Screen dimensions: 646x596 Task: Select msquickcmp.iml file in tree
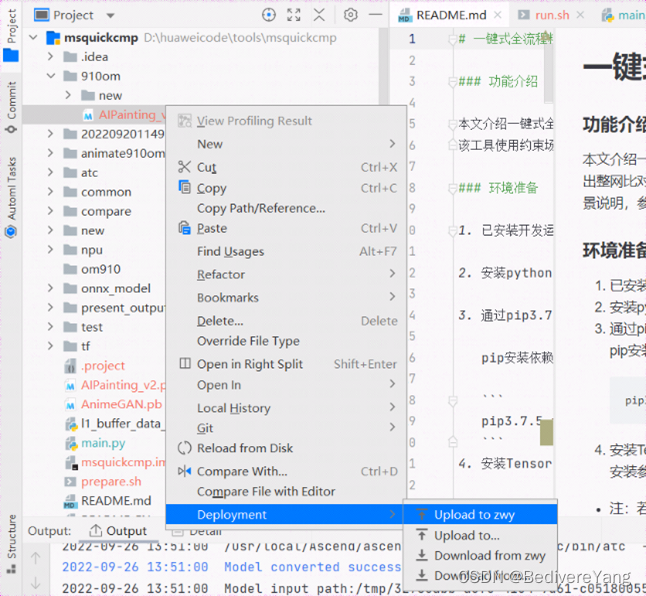(x=115, y=462)
